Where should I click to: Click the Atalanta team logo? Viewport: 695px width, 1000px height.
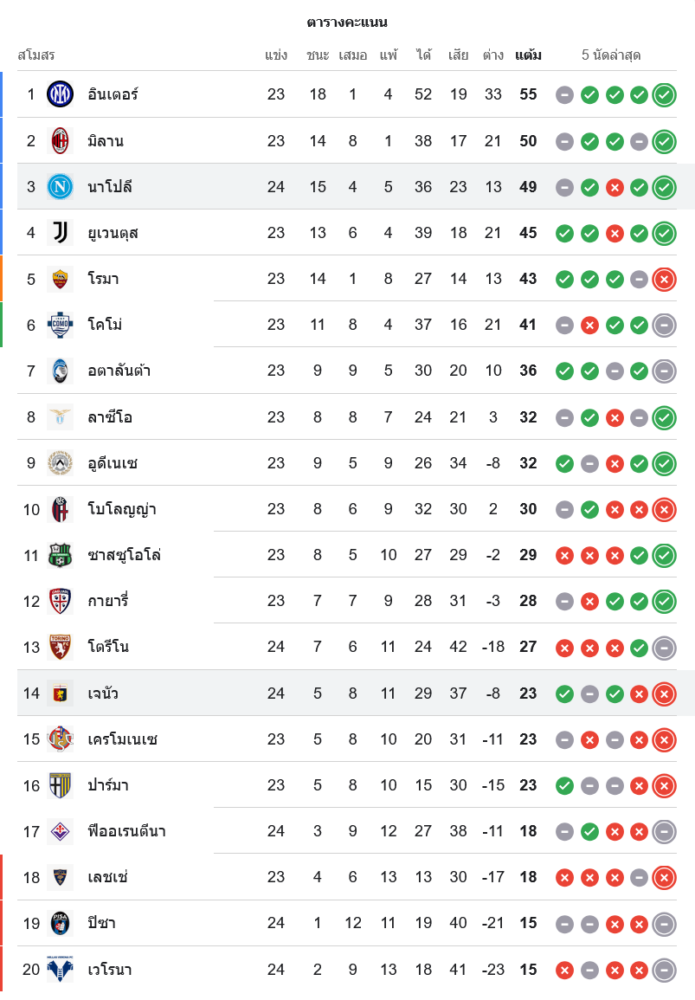coord(61,371)
